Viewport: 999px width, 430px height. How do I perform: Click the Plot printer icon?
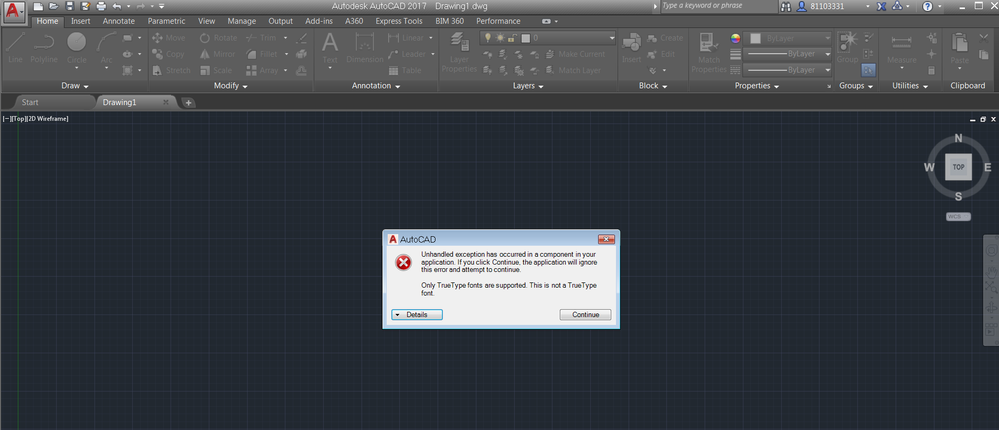point(101,6)
